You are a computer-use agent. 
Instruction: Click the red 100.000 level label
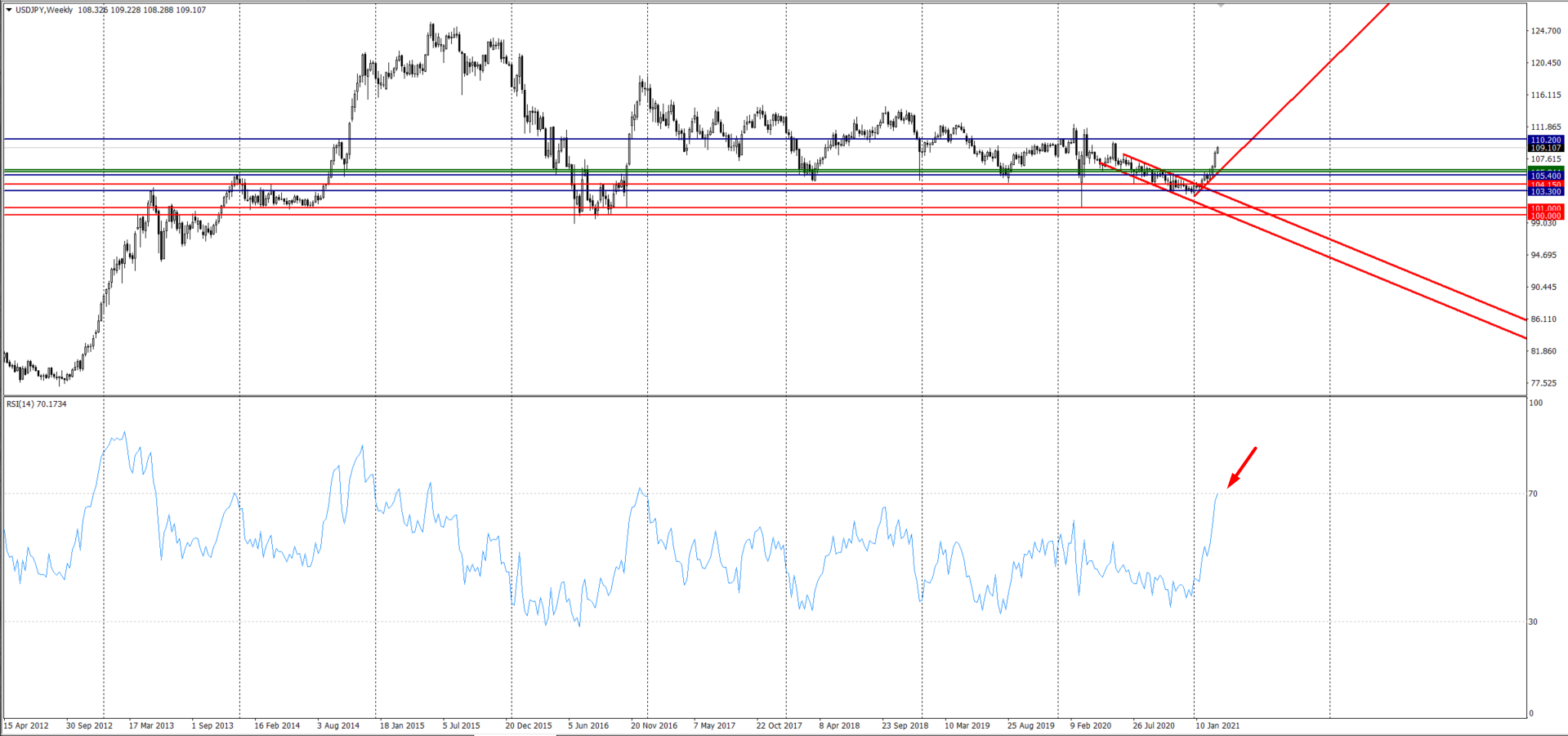click(1545, 216)
